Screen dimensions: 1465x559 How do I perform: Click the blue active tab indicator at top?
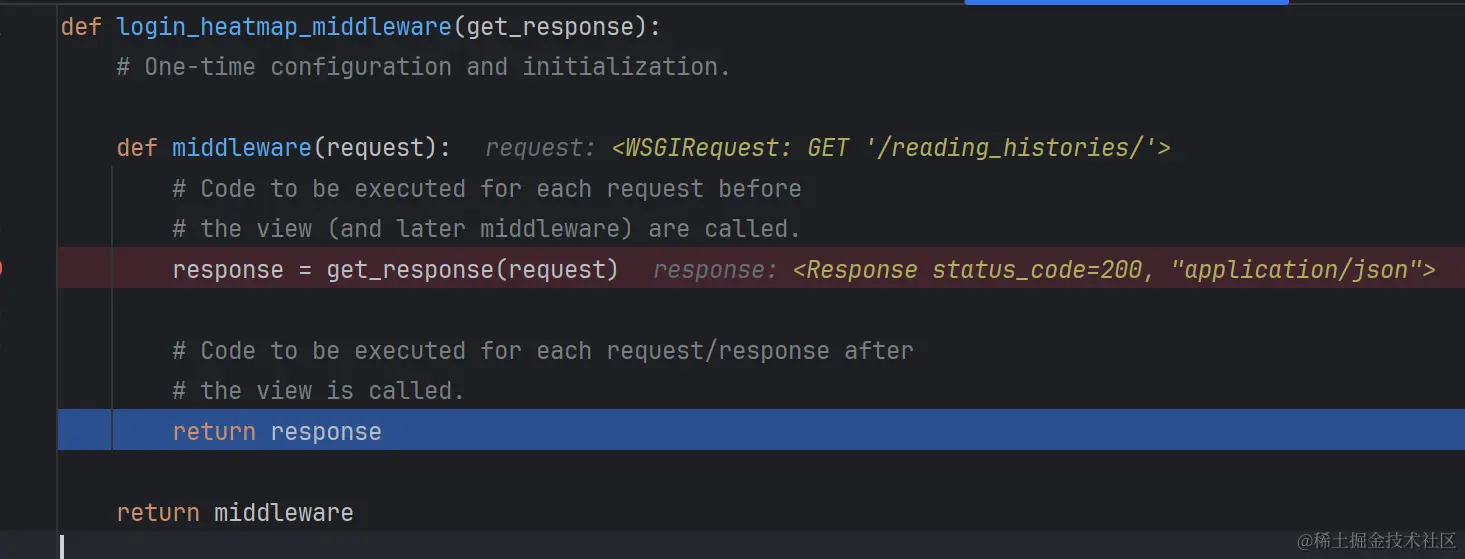1126,2
